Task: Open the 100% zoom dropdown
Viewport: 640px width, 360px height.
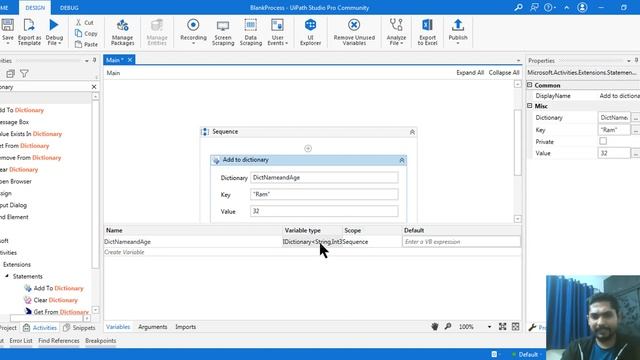Action: tap(489, 327)
